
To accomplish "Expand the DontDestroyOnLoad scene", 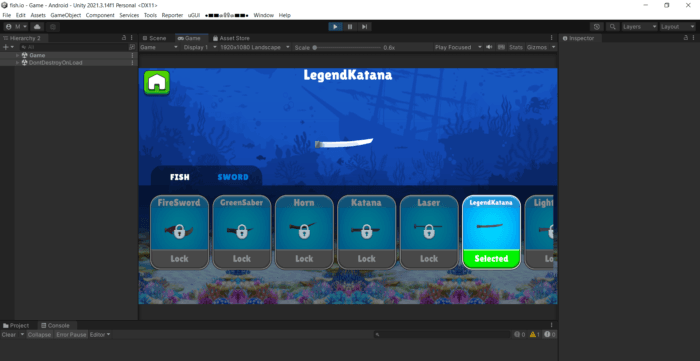I will pos(17,63).
